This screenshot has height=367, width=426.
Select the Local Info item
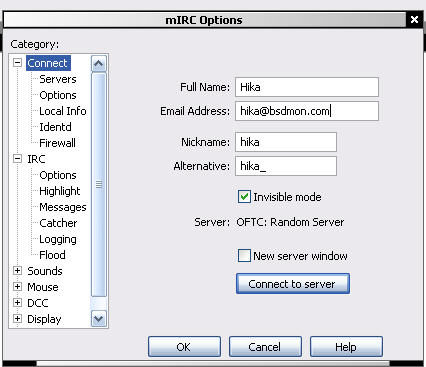coord(63,111)
